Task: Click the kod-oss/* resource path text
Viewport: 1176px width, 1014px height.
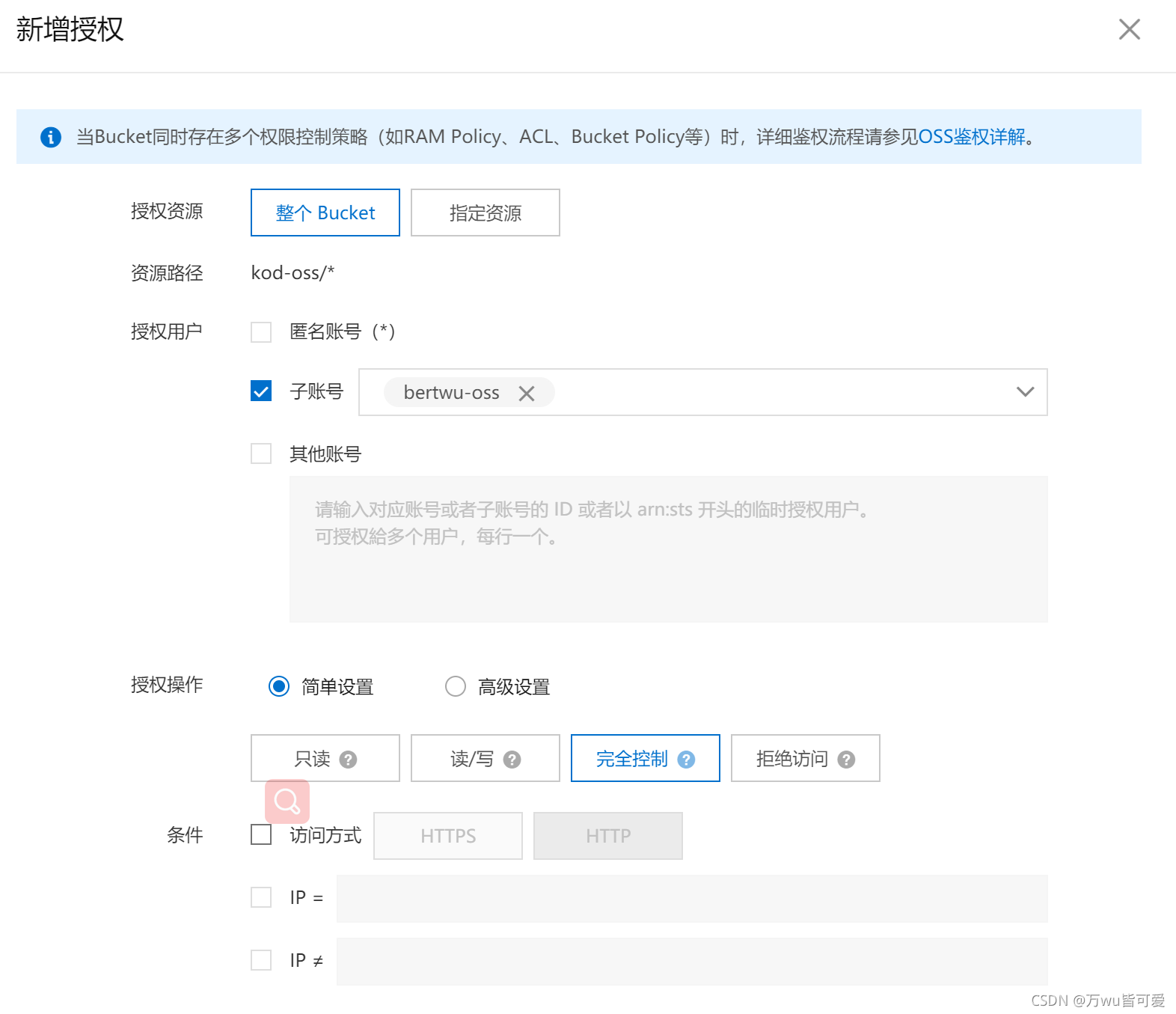Action: click(293, 273)
